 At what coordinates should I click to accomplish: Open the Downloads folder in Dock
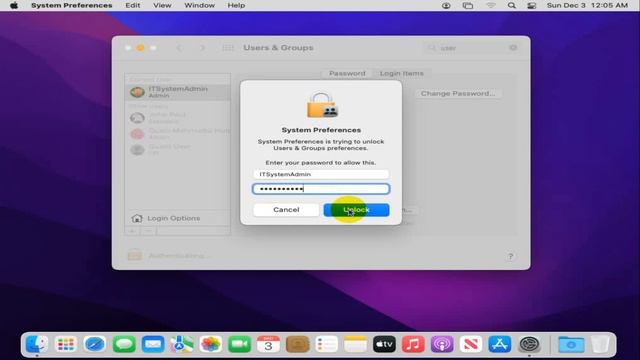pos(571,344)
